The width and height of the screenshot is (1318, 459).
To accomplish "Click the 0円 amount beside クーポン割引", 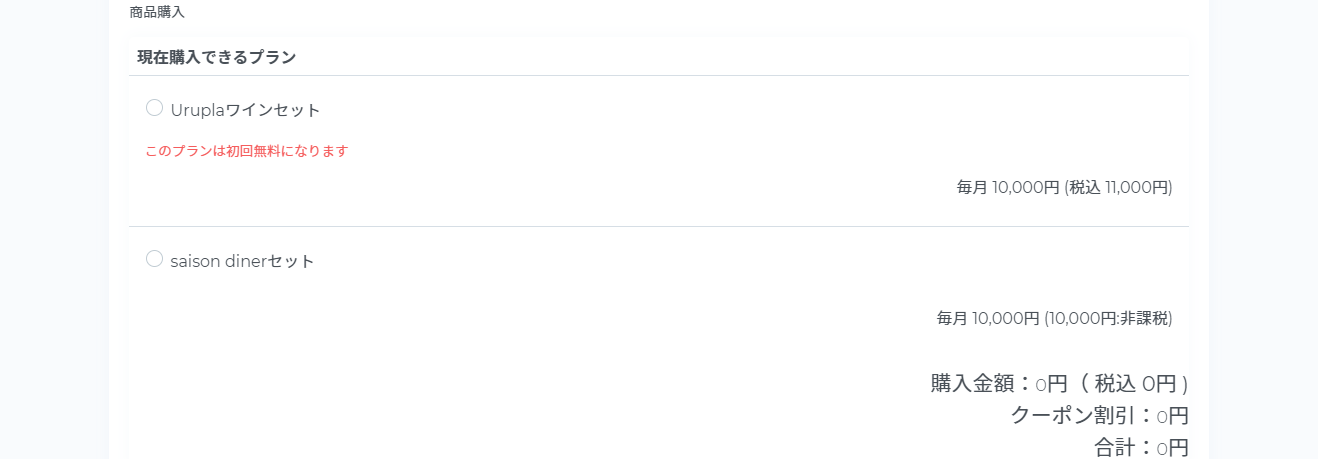I will pos(1172,416).
